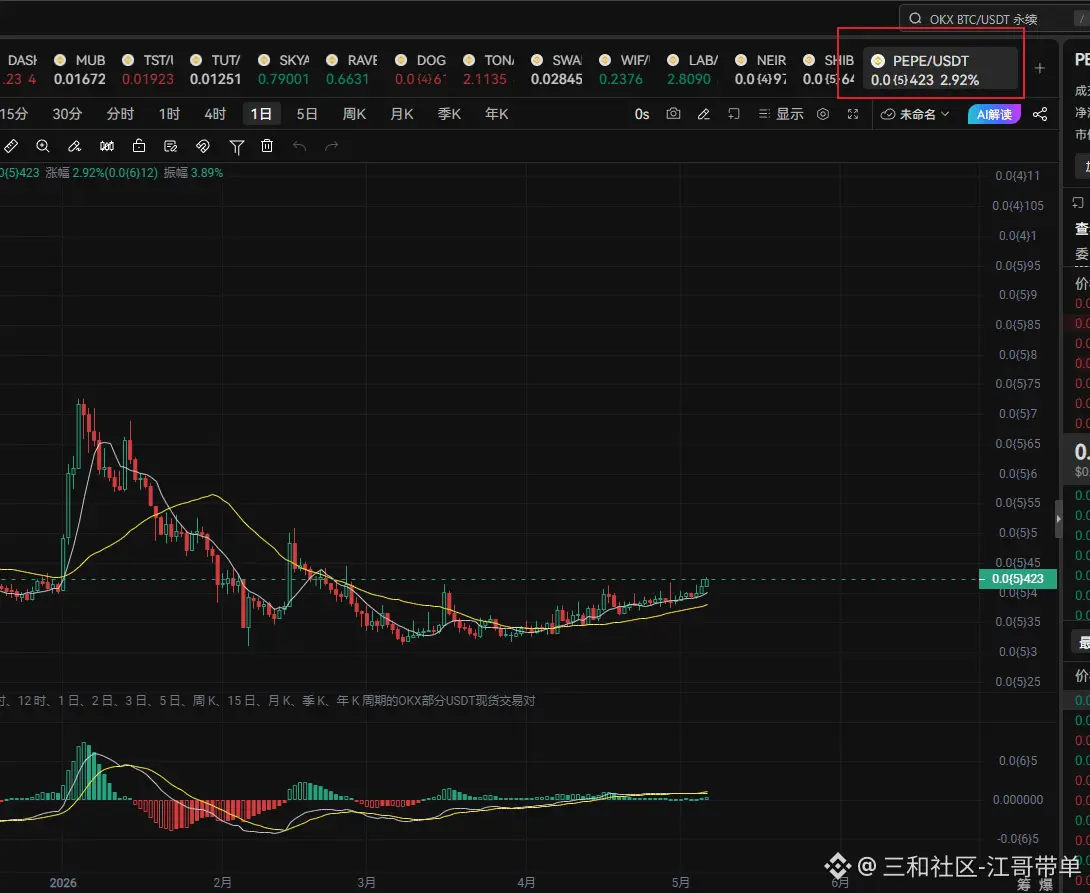This screenshot has width=1090, height=893.
Task: Switch to 年K yearly chart
Action: tap(496, 114)
